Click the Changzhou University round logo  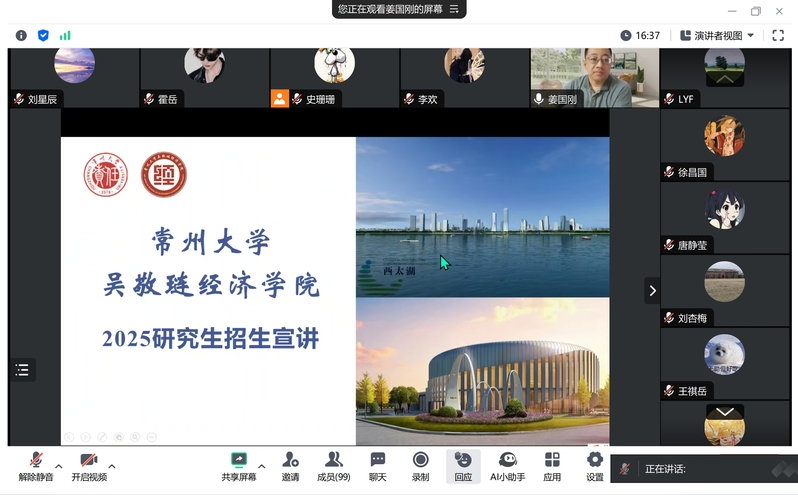(105, 174)
